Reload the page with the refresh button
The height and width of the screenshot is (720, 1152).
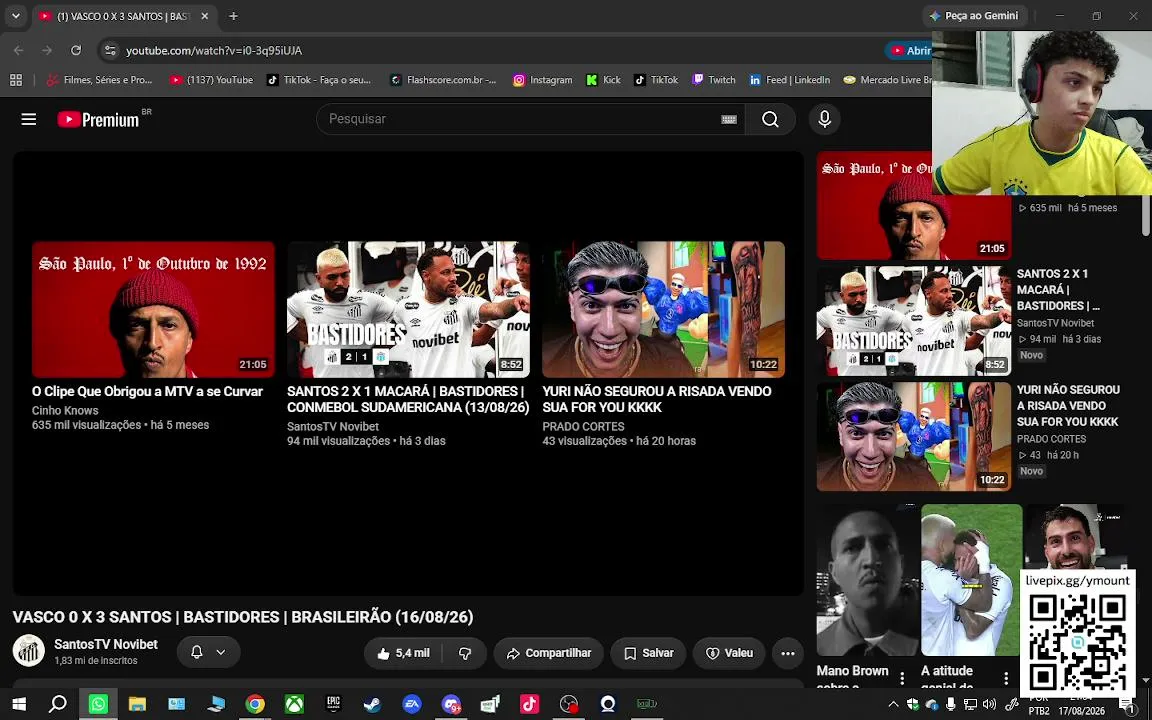pyautogui.click(x=76, y=50)
